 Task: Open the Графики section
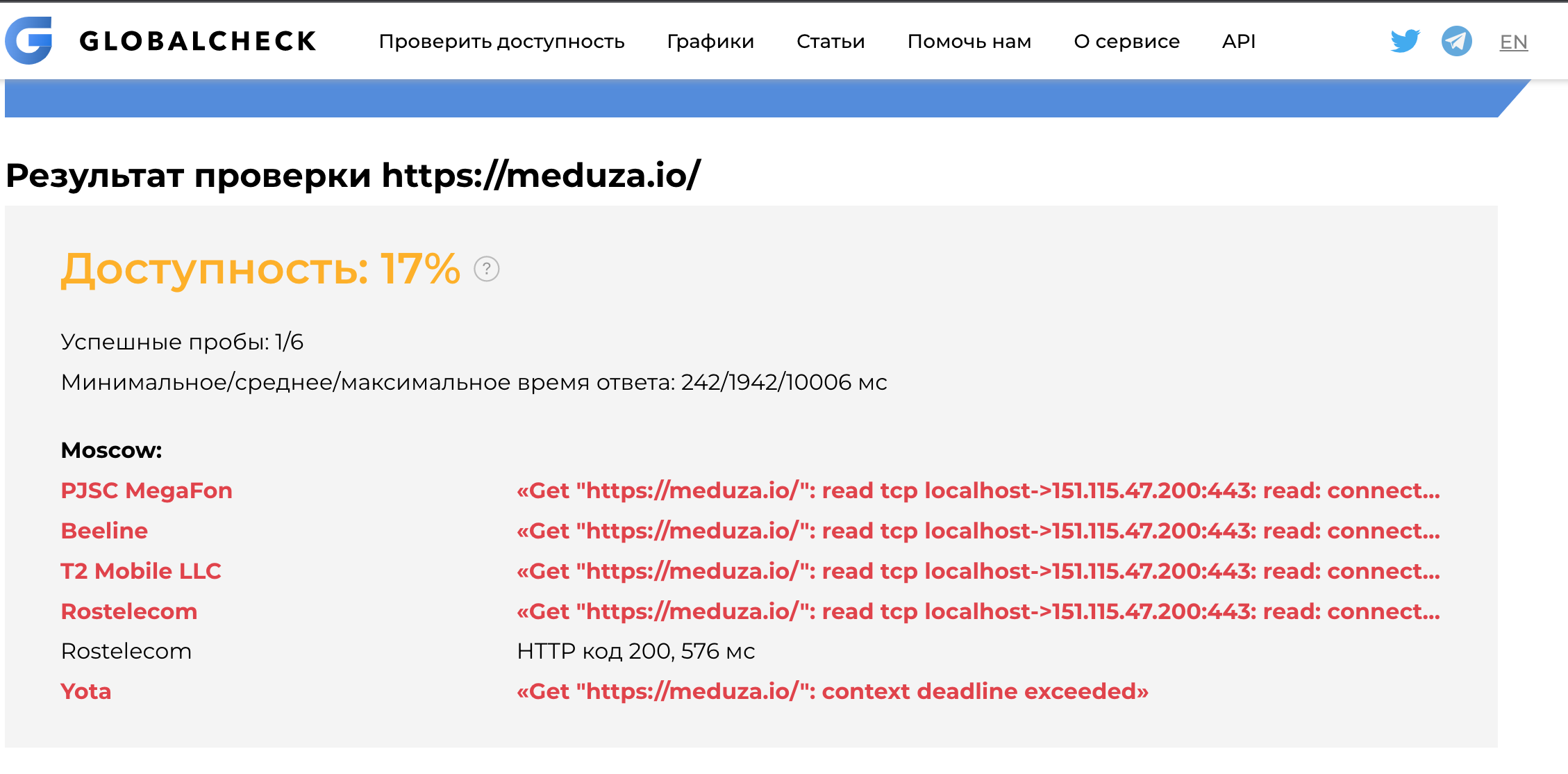710,41
